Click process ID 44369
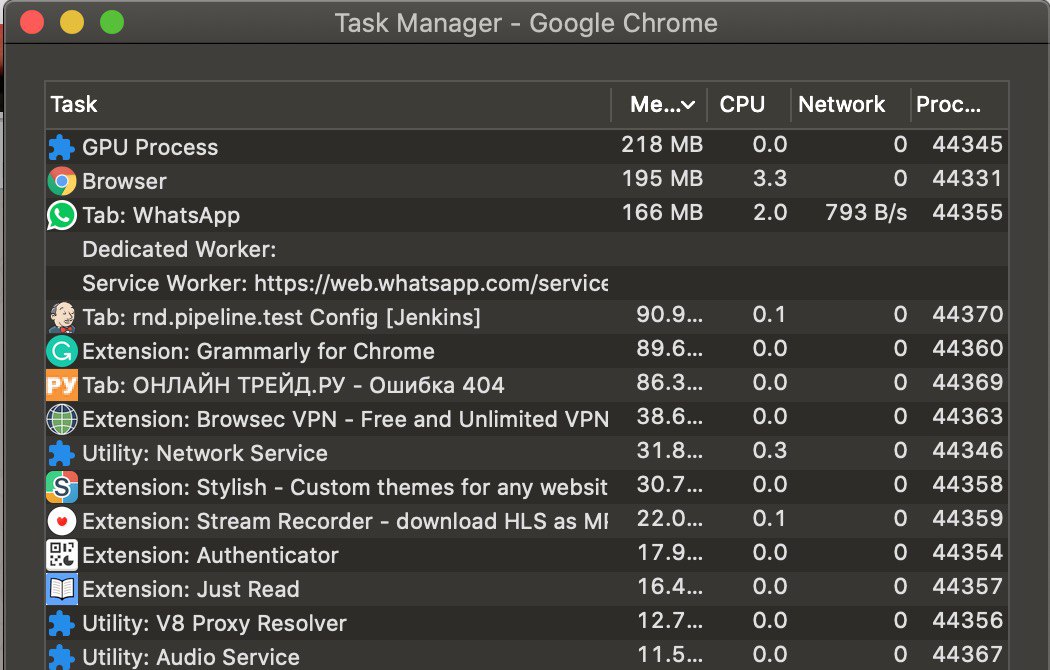The height and width of the screenshot is (670, 1050). click(x=968, y=383)
